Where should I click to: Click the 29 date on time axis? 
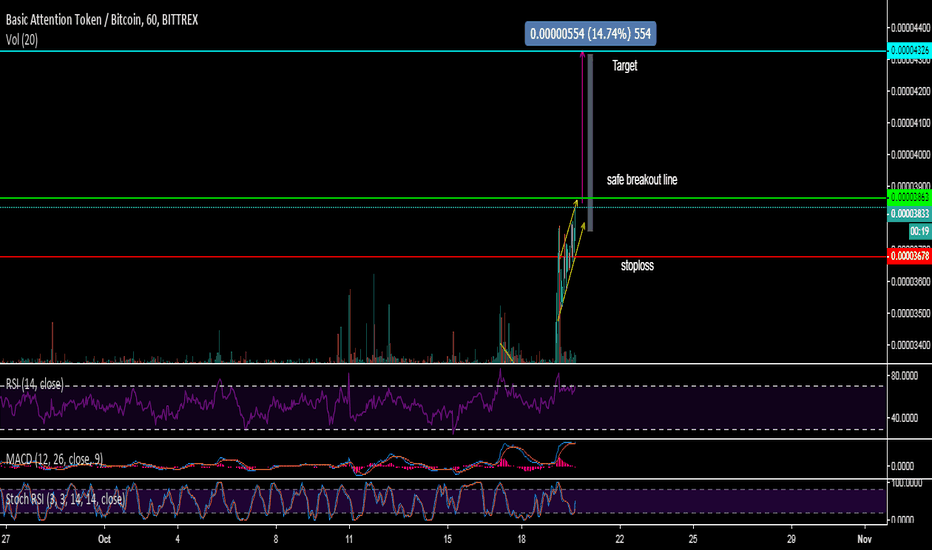coord(791,539)
